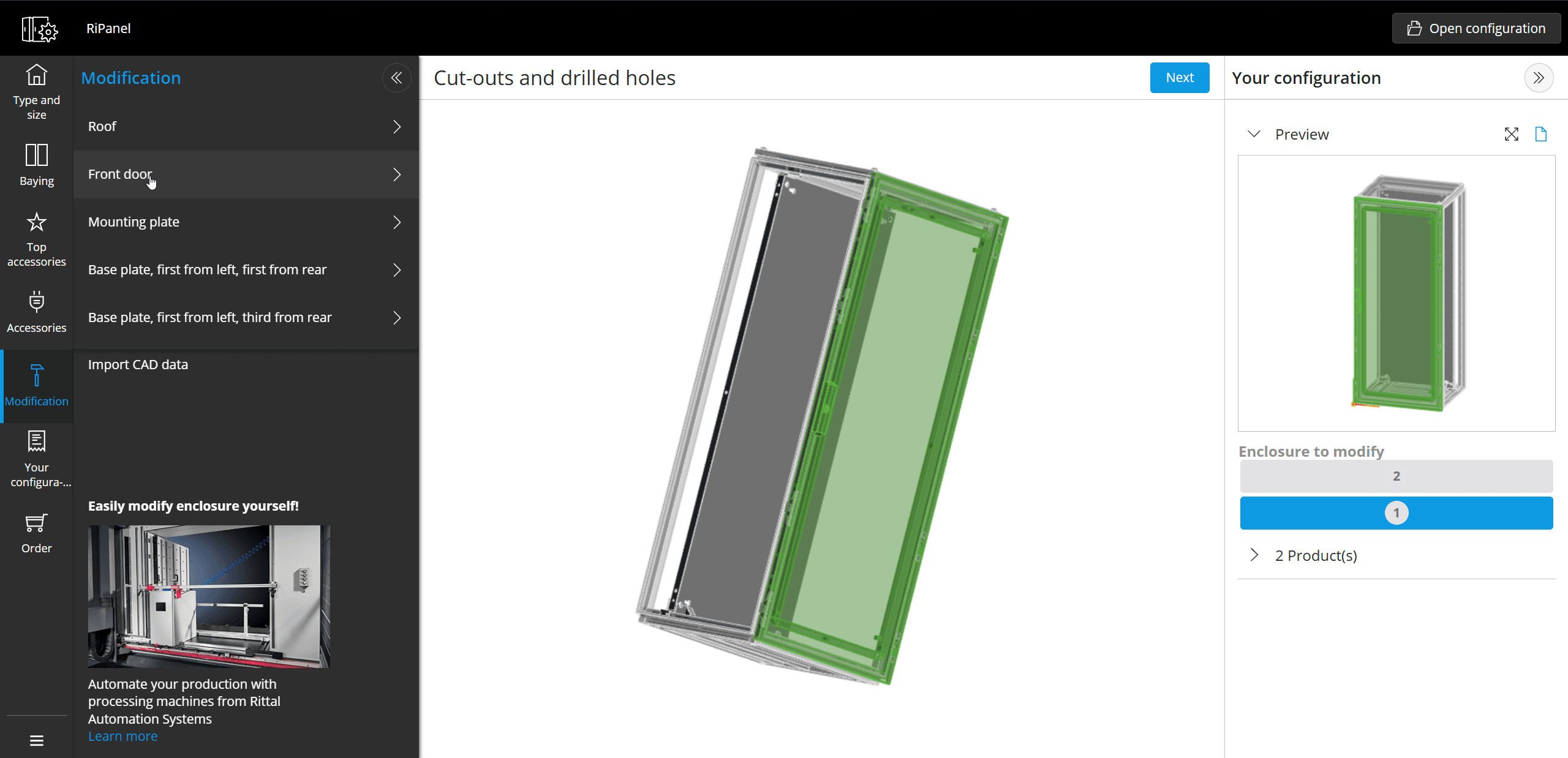
Task: Collapse the Preview section
Action: 1254,133
